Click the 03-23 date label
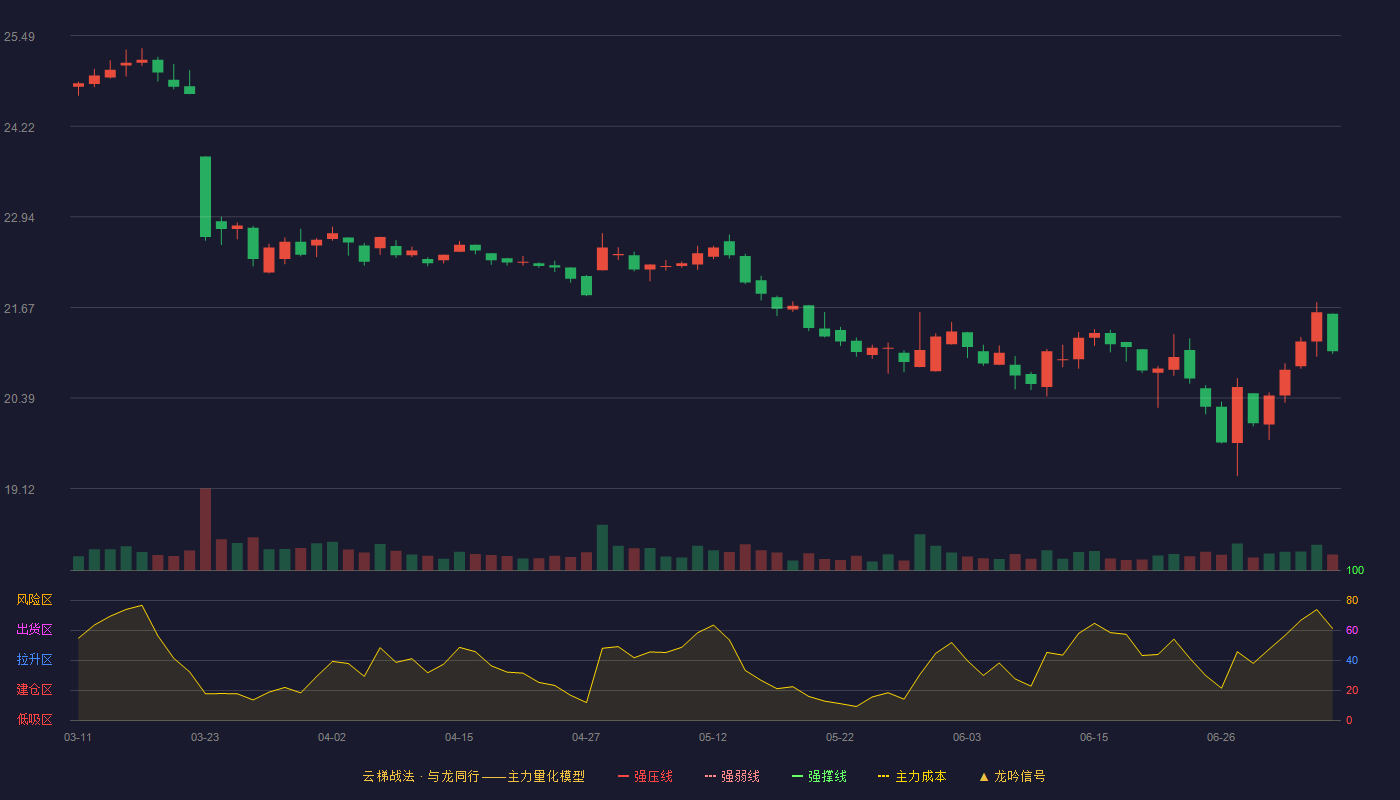 205,737
